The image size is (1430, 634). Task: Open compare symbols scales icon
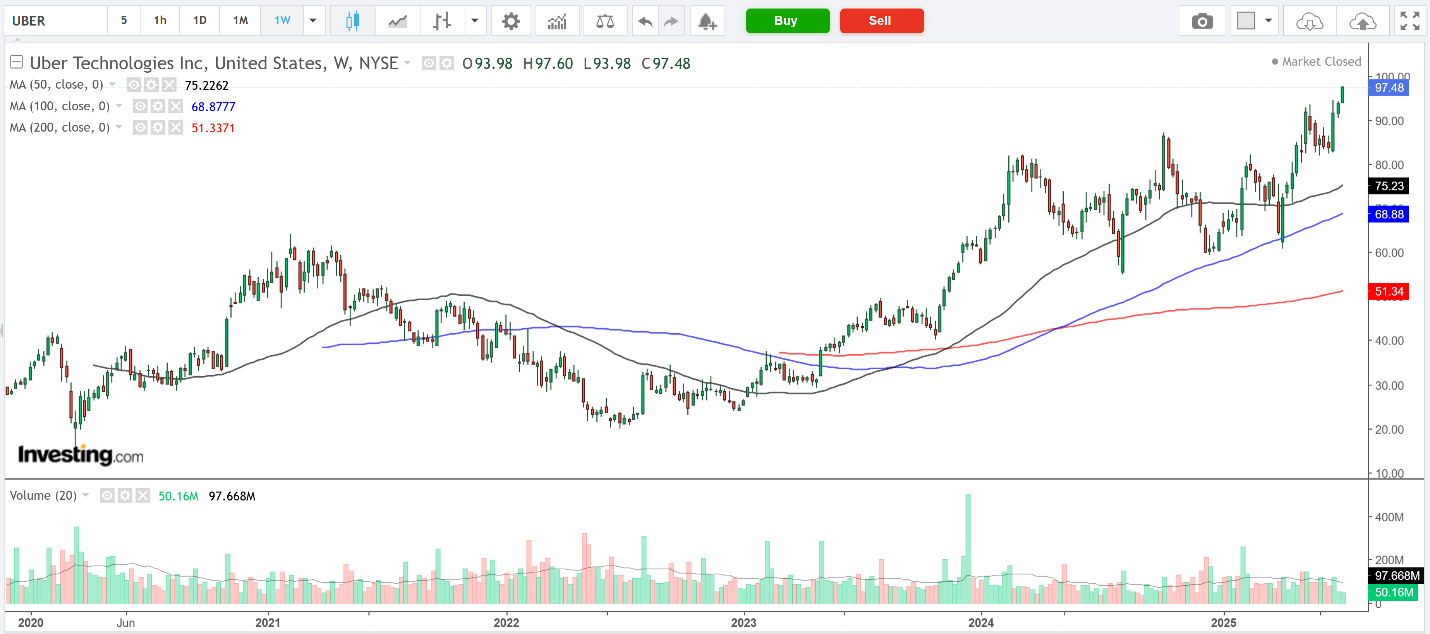coord(605,20)
